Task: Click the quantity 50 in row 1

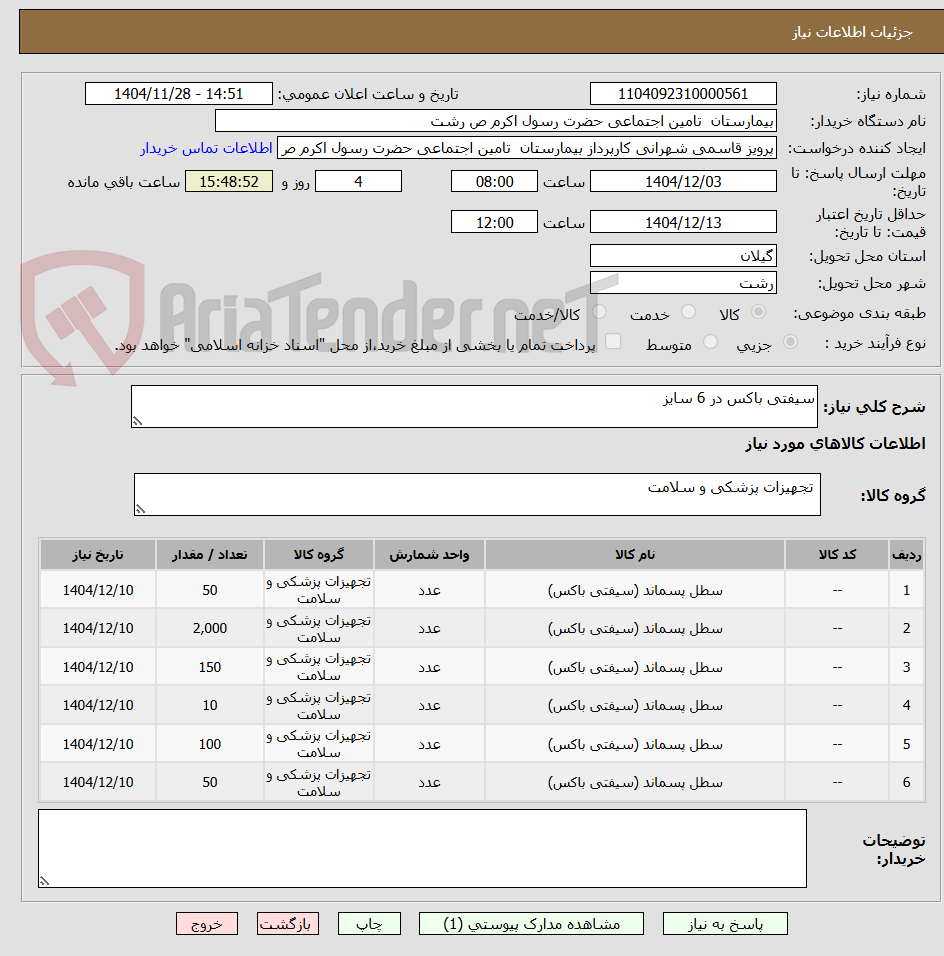Action: 210,590
